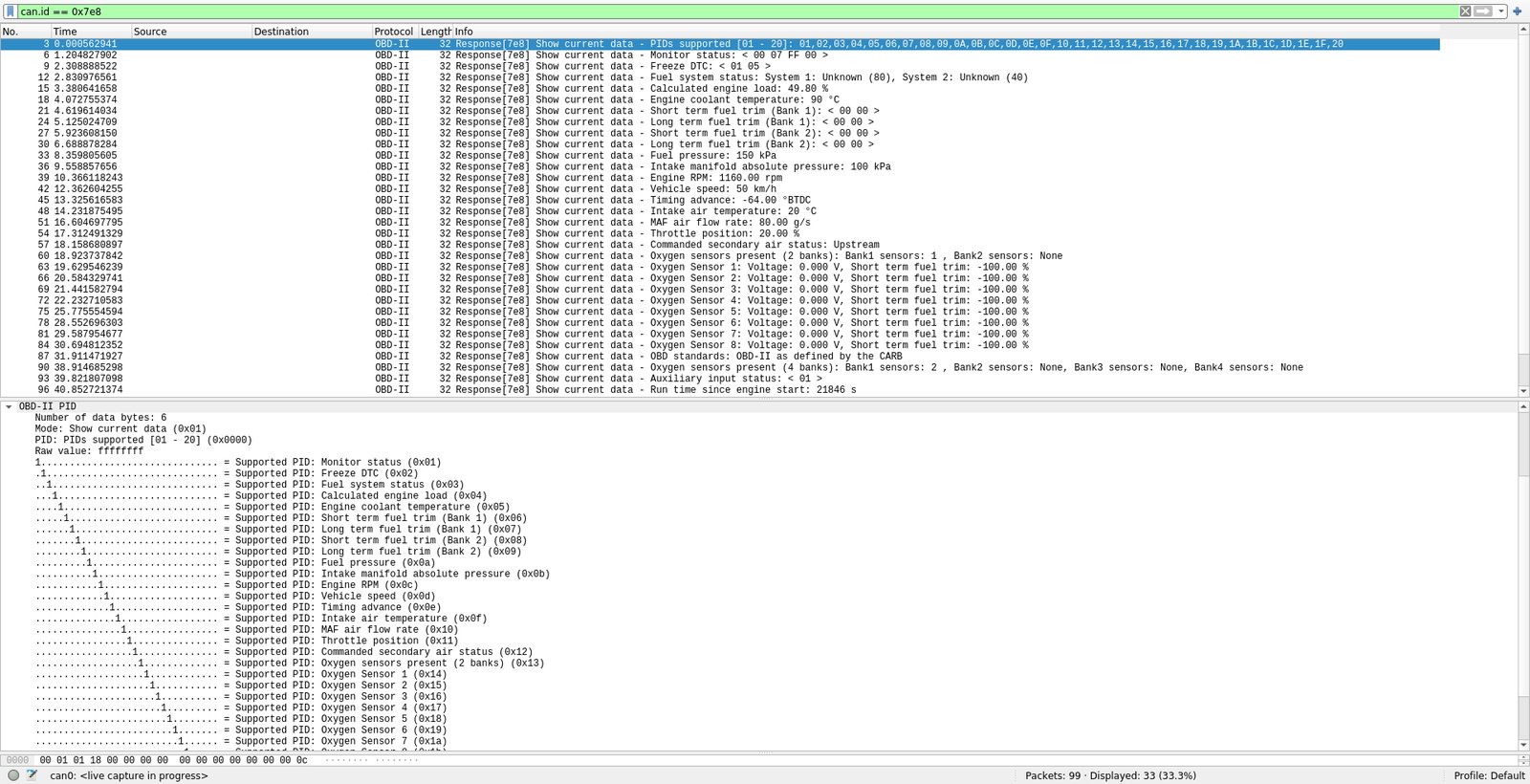Select packet 45 Timing advance row
1530x784 pixels.
pyautogui.click(x=720, y=201)
